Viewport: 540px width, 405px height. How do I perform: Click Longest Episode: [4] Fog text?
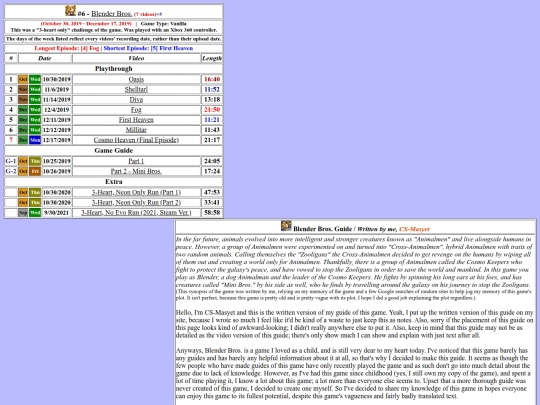point(67,48)
